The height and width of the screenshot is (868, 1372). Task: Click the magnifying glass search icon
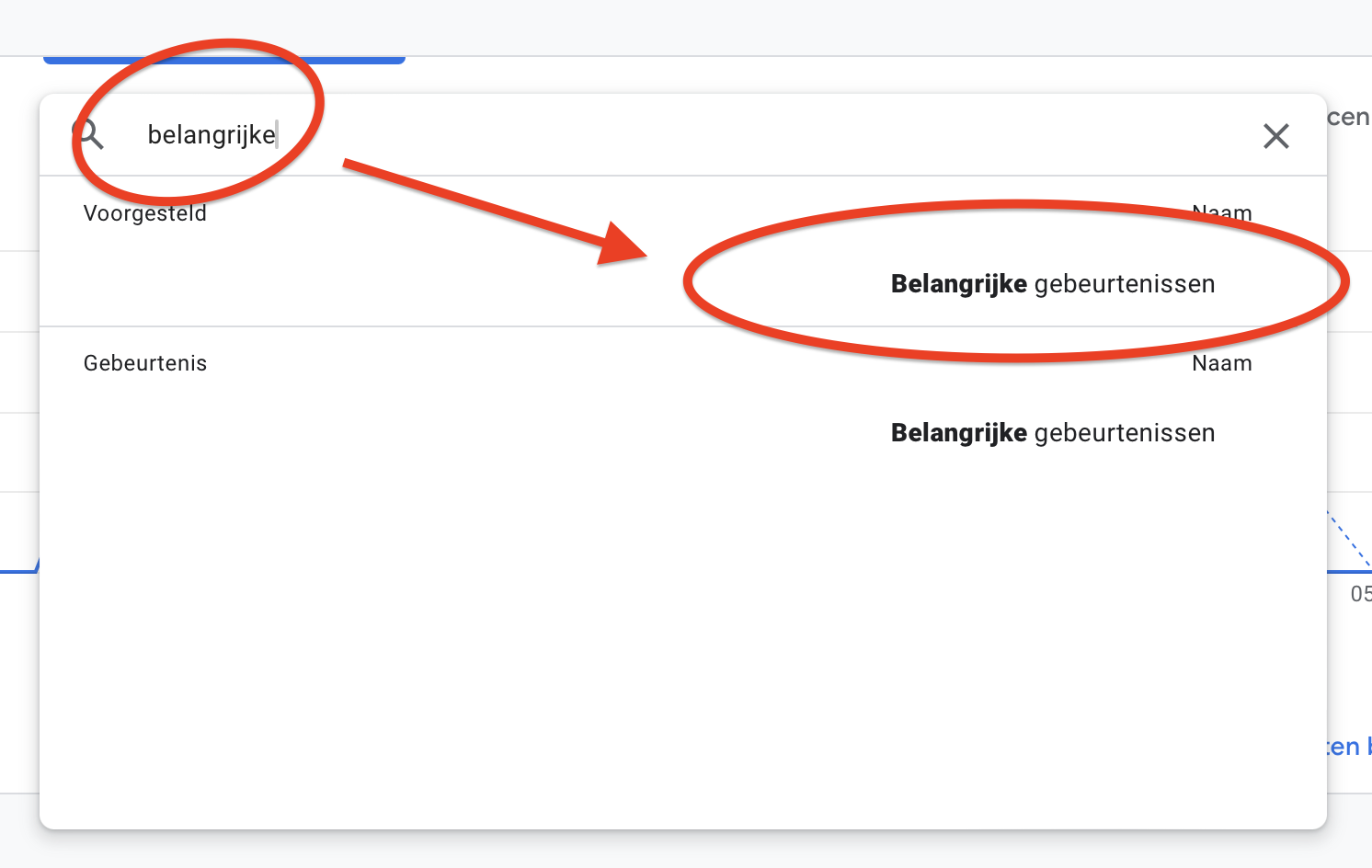point(88,134)
